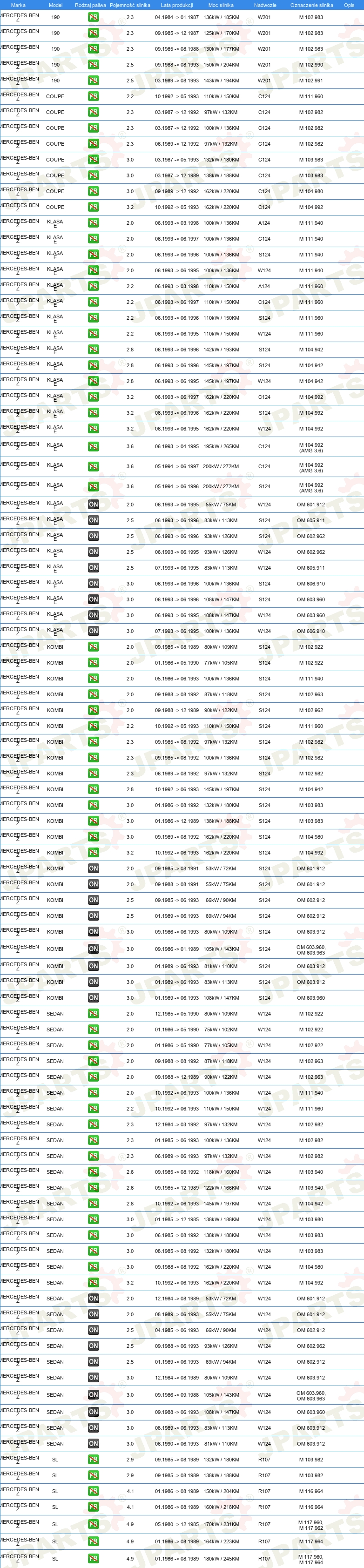Click the 'M 102.991' engine code cell
Image resolution: width=364 pixels, height=1568 pixels.
[311, 81]
